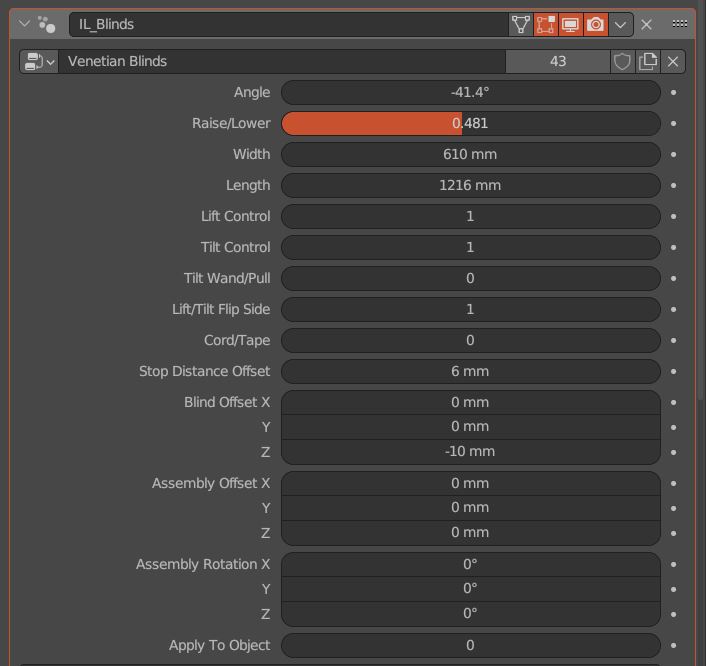Collapse the IL_Blinds modifier panel
This screenshot has height=666, width=706.
[x=24, y=24]
